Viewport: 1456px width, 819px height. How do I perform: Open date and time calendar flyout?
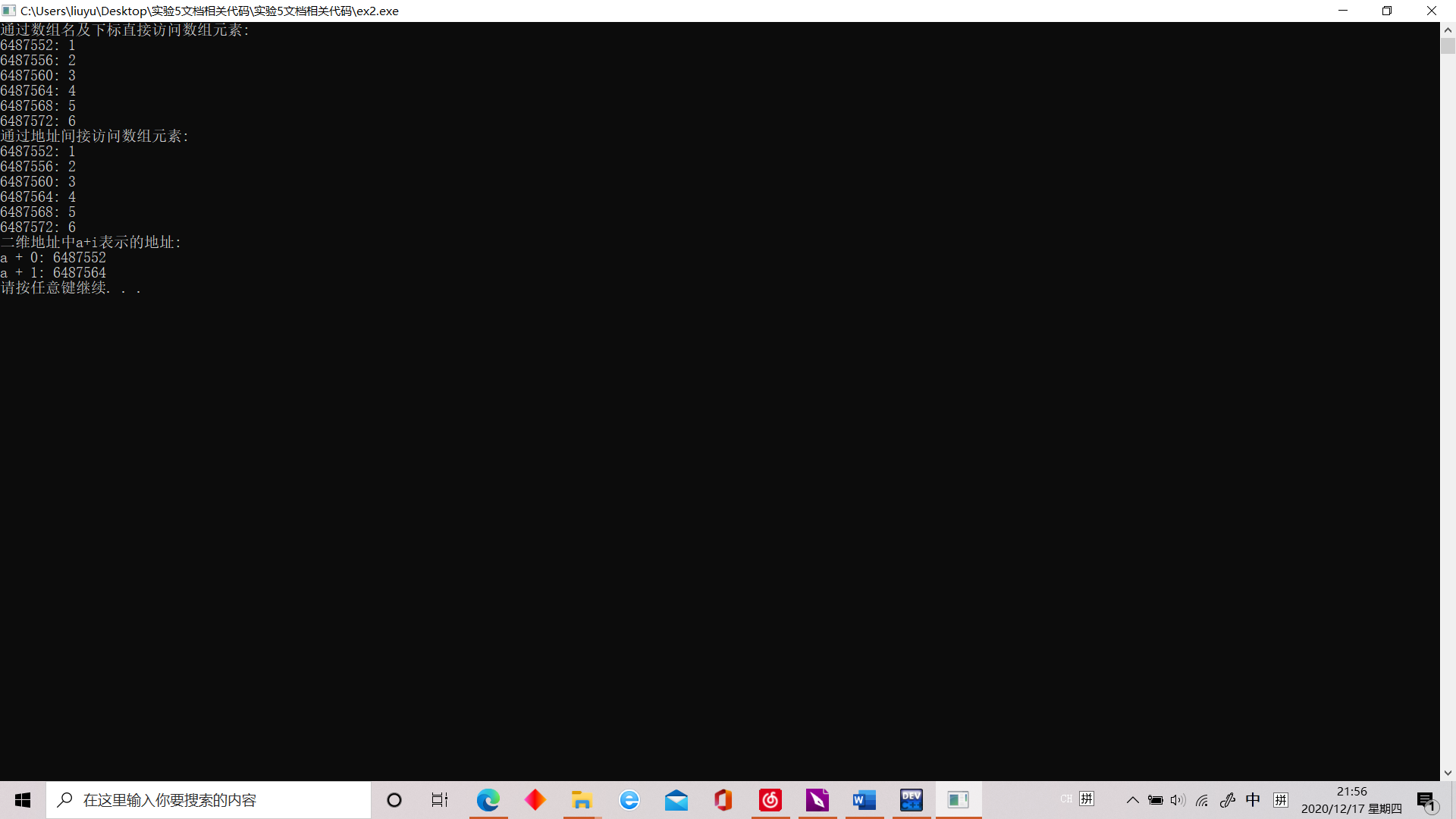(1351, 800)
